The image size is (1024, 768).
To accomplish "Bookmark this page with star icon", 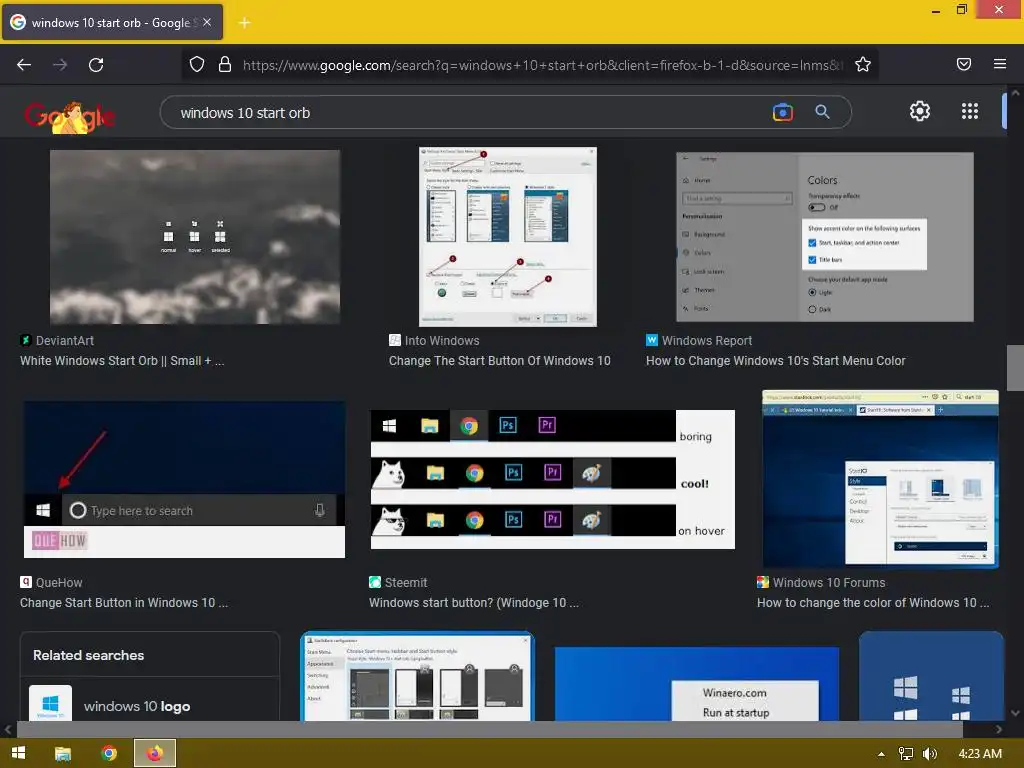I will coord(863,65).
